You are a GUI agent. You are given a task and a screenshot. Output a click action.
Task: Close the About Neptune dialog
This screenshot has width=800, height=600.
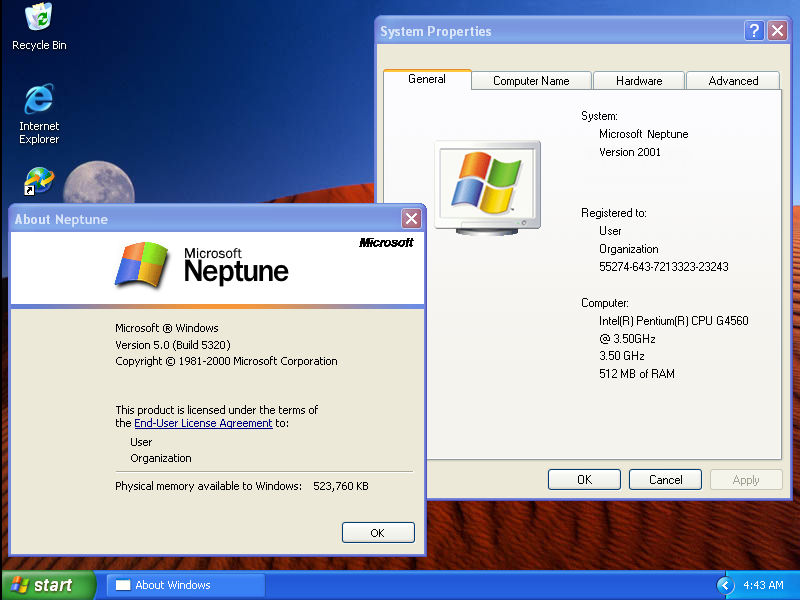click(411, 219)
